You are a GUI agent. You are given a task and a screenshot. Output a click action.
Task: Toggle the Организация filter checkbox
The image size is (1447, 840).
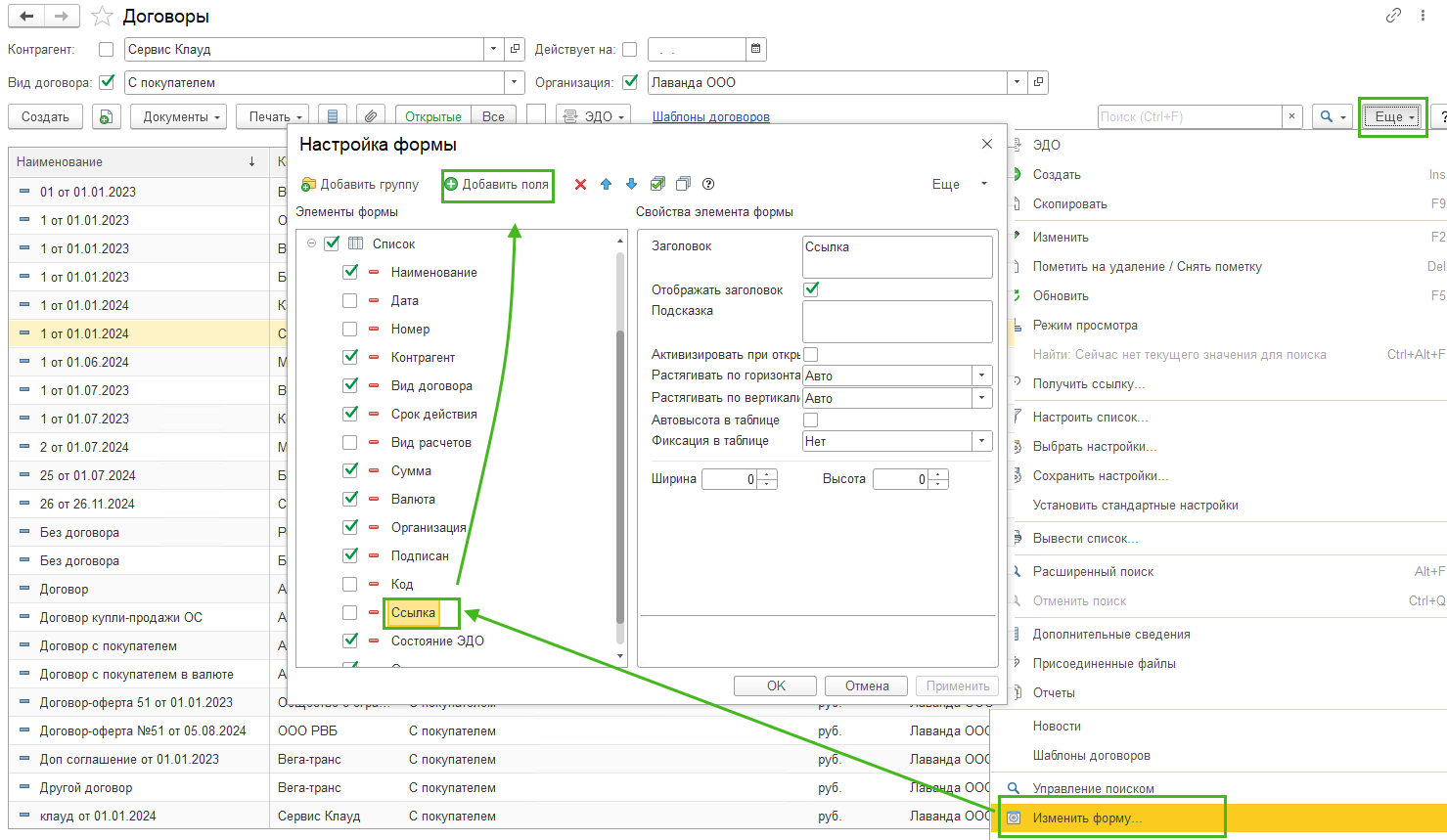click(x=630, y=82)
